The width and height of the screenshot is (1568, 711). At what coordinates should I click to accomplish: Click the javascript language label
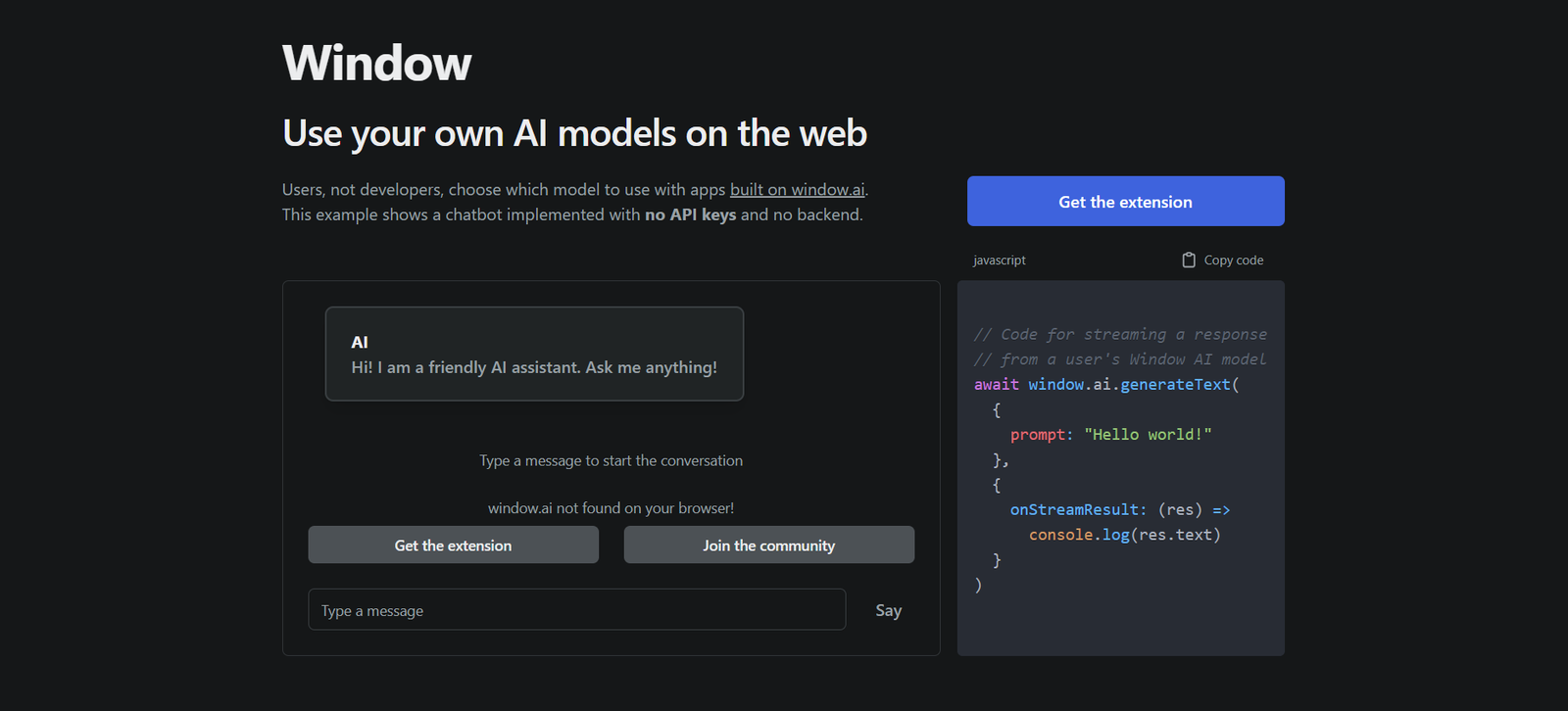(x=999, y=261)
